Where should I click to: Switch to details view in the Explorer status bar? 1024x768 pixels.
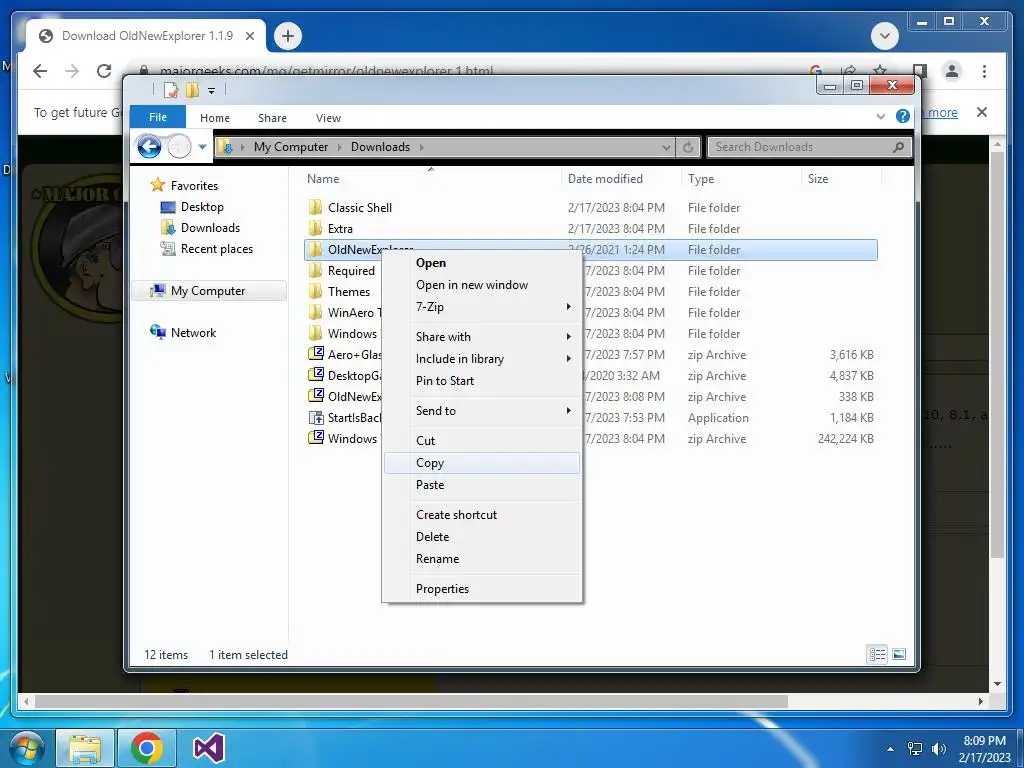click(x=877, y=654)
